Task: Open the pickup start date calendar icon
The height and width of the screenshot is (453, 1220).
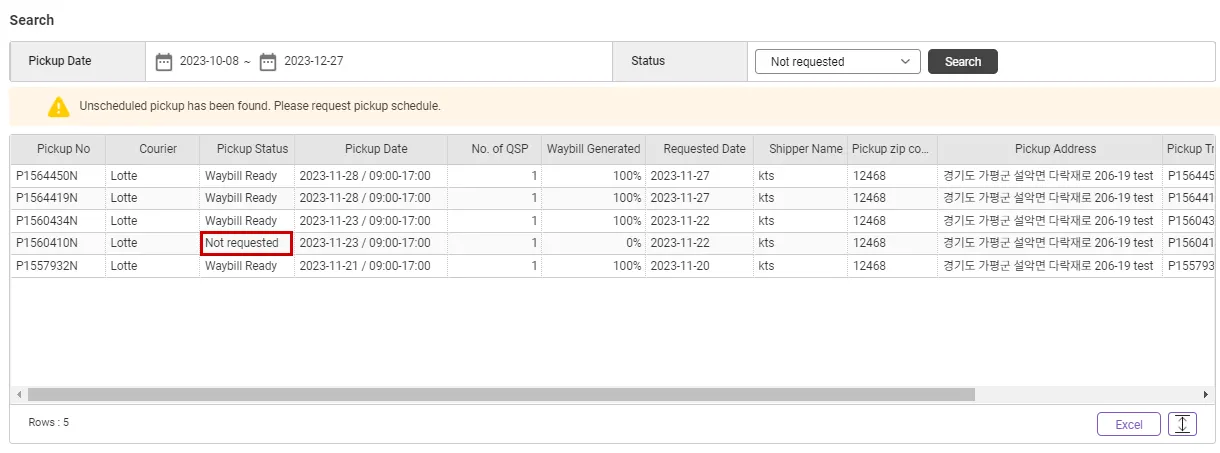Action: click(164, 62)
